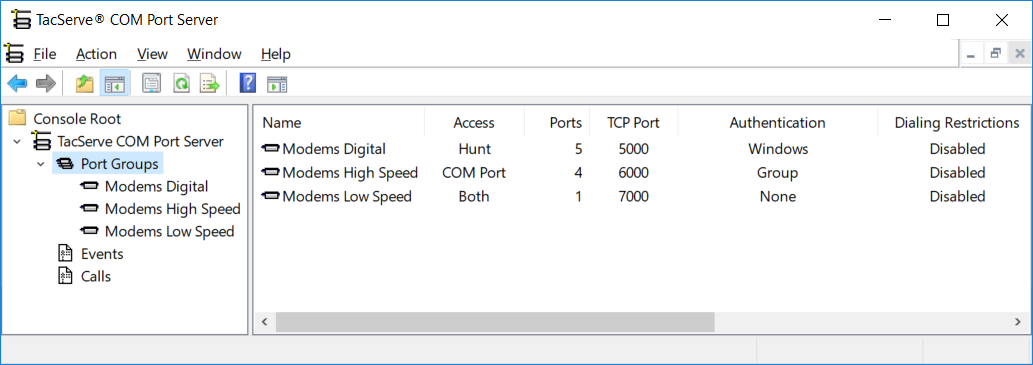Open the Properties toolbar icon
The width and height of the screenshot is (1033, 365).
pyautogui.click(x=152, y=84)
